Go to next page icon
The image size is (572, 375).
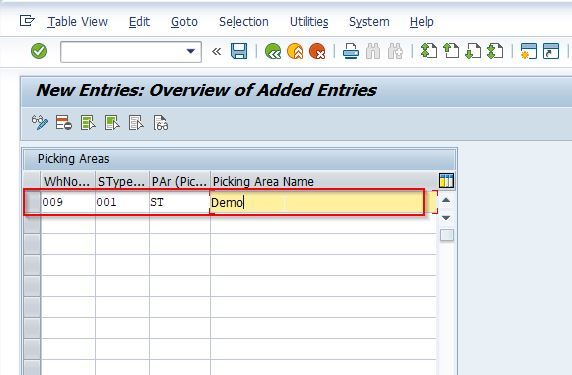(x=473, y=51)
